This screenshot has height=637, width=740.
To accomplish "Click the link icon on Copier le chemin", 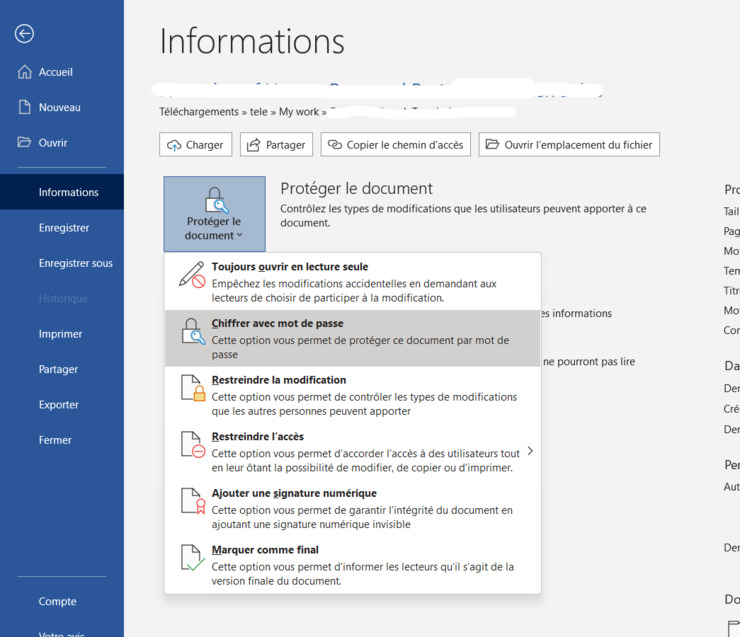I will pos(335,145).
